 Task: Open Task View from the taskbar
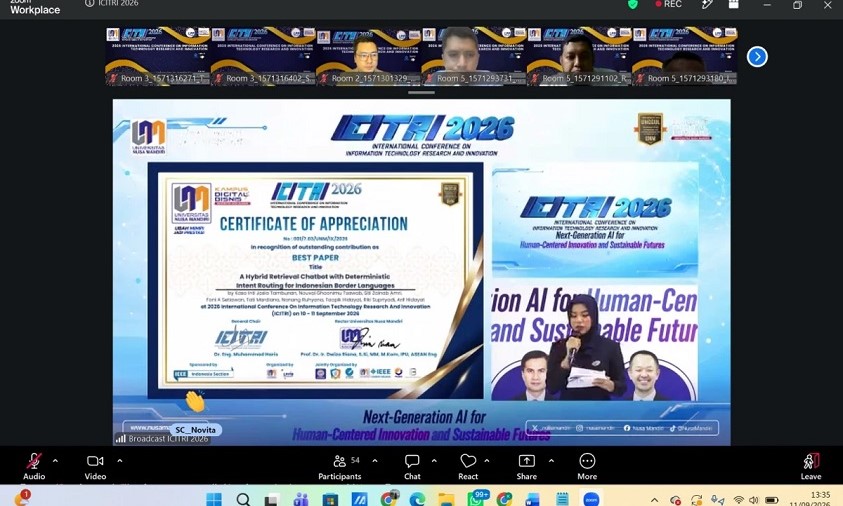(272, 500)
